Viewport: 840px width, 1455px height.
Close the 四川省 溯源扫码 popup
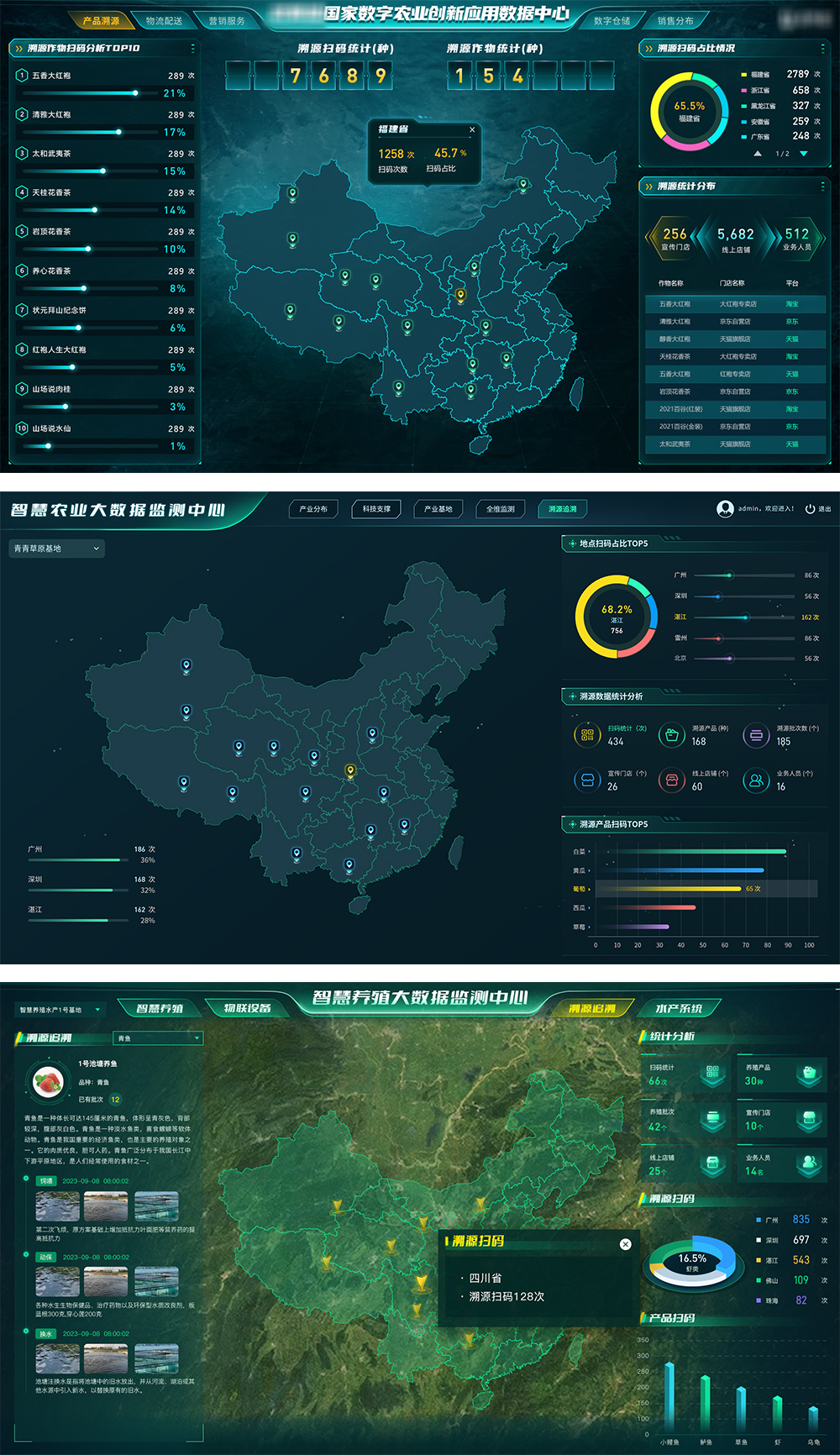(625, 1244)
